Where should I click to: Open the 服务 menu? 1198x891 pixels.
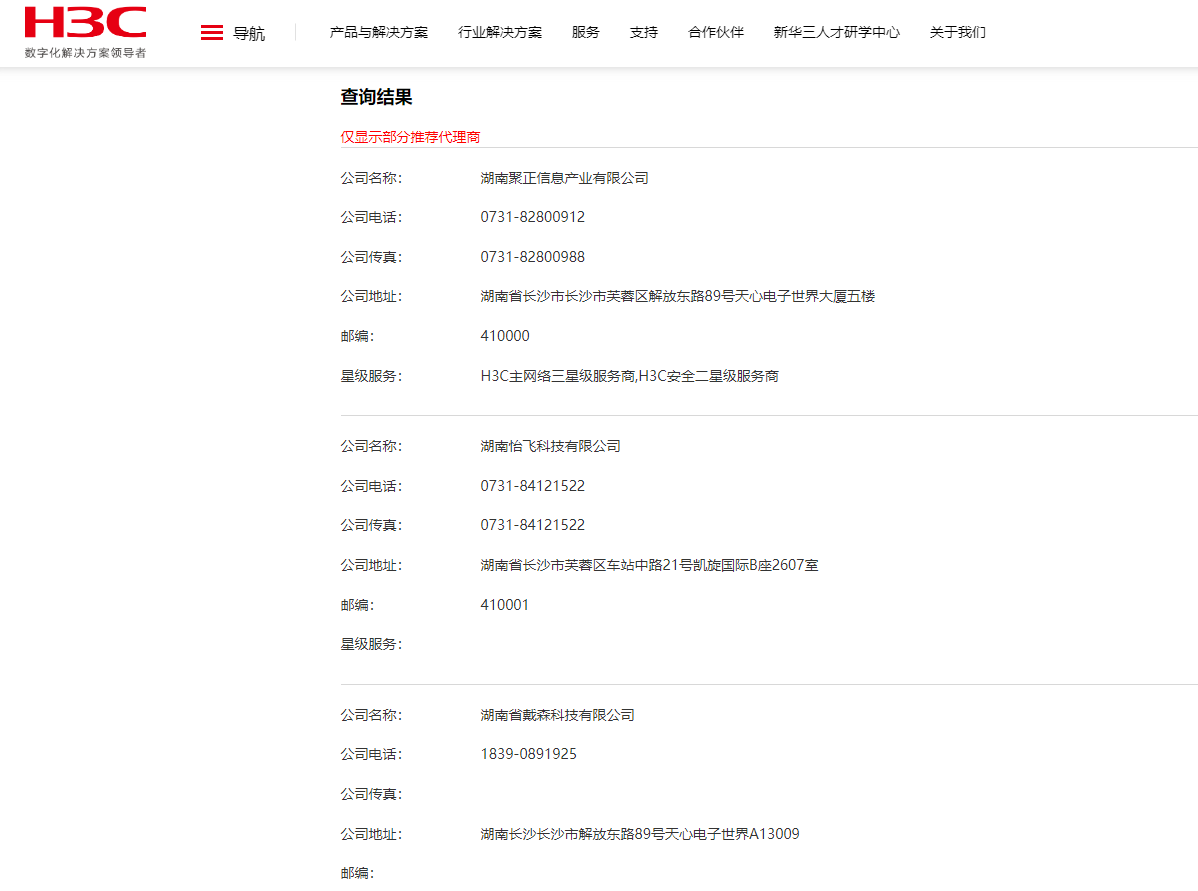(x=585, y=32)
